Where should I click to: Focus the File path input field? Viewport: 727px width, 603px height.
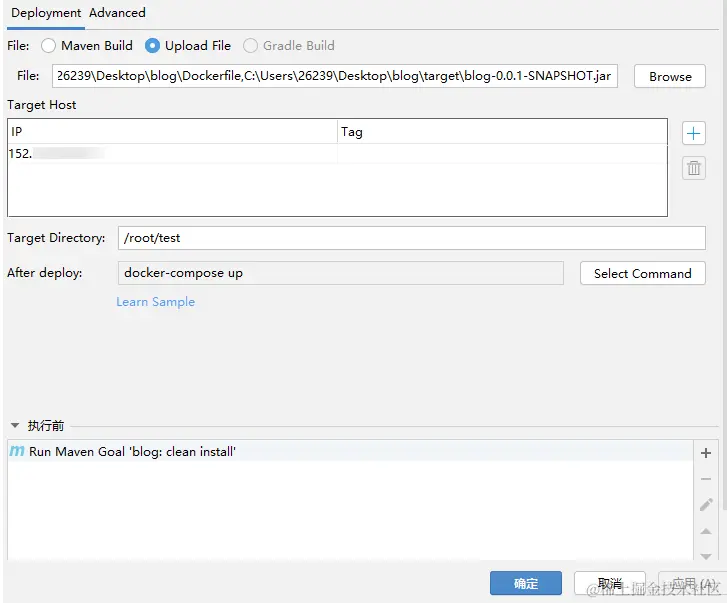coord(335,76)
